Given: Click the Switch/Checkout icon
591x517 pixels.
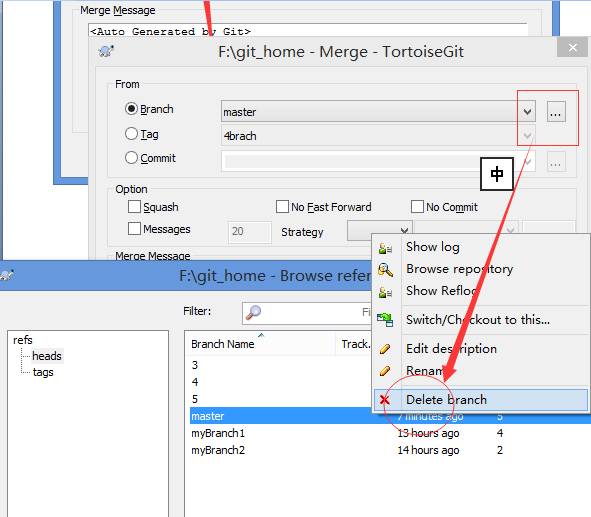Looking at the screenshot, I should (x=385, y=320).
